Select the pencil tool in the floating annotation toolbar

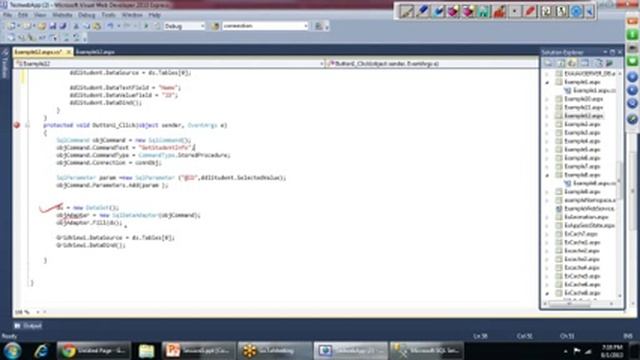406,11
